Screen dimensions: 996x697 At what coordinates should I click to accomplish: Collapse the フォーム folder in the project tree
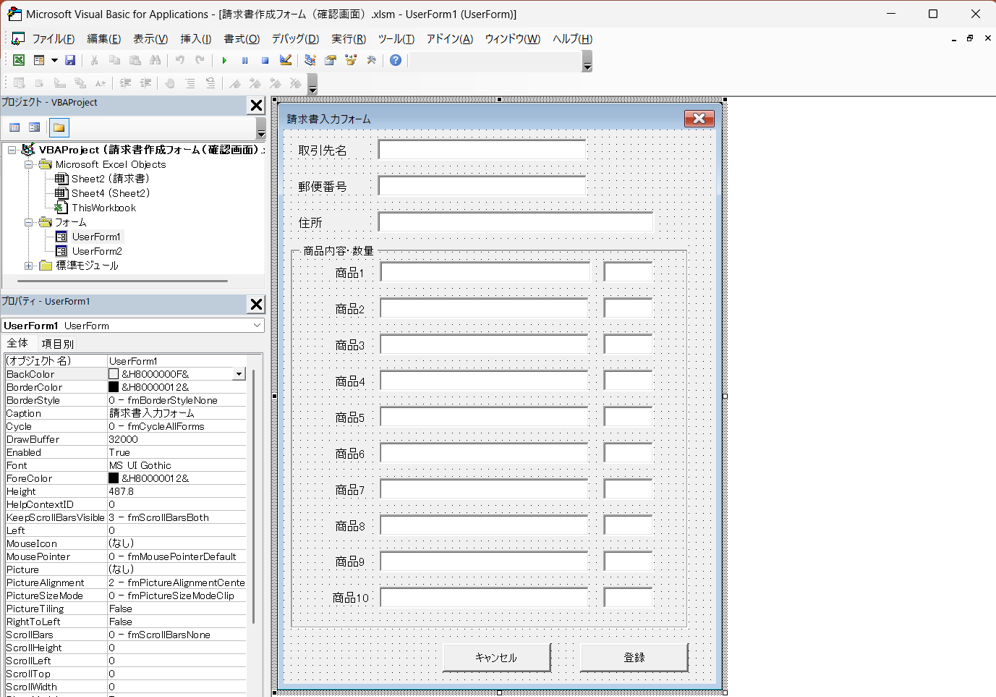29,222
